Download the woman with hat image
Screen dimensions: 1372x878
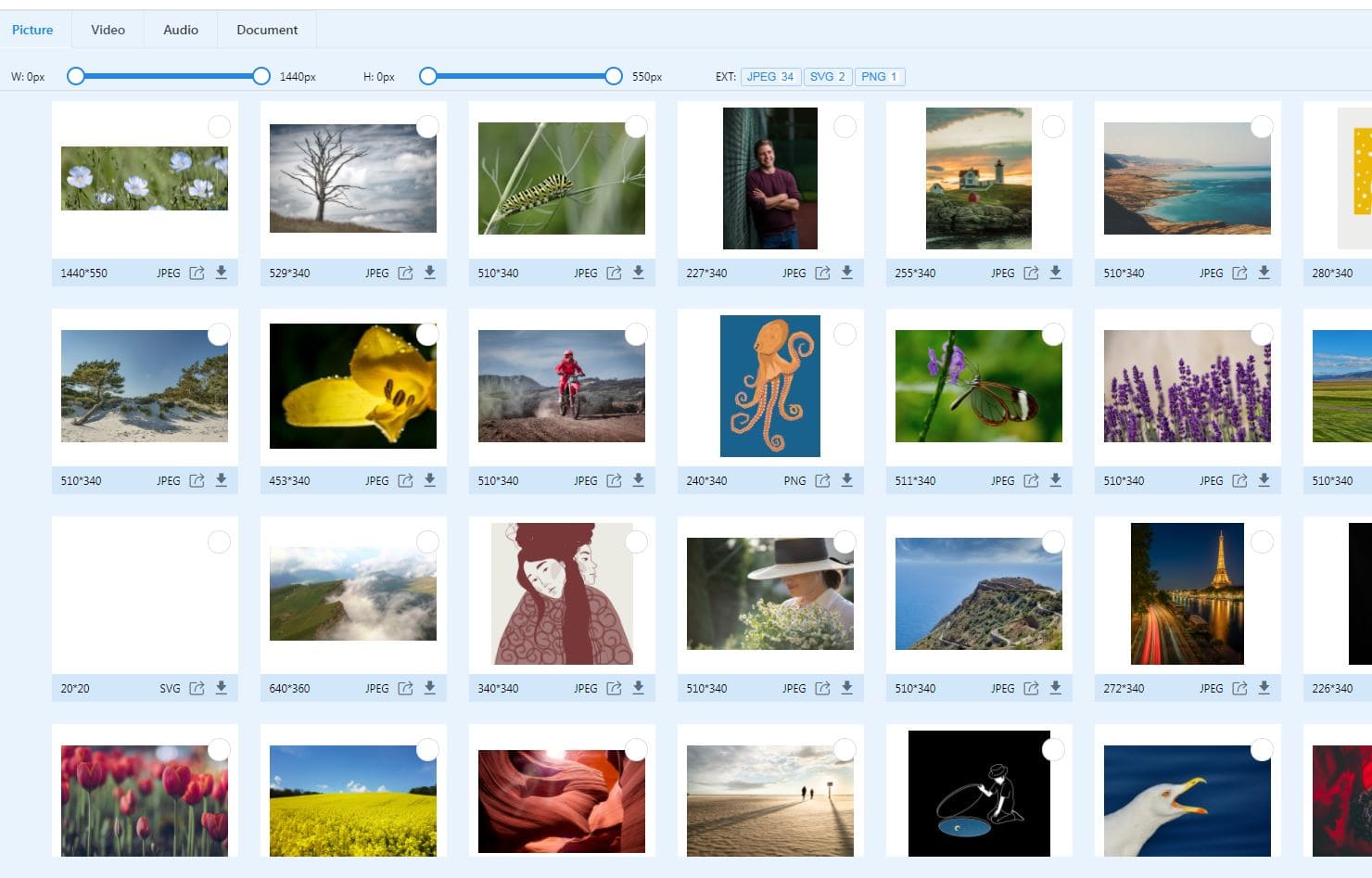[847, 688]
